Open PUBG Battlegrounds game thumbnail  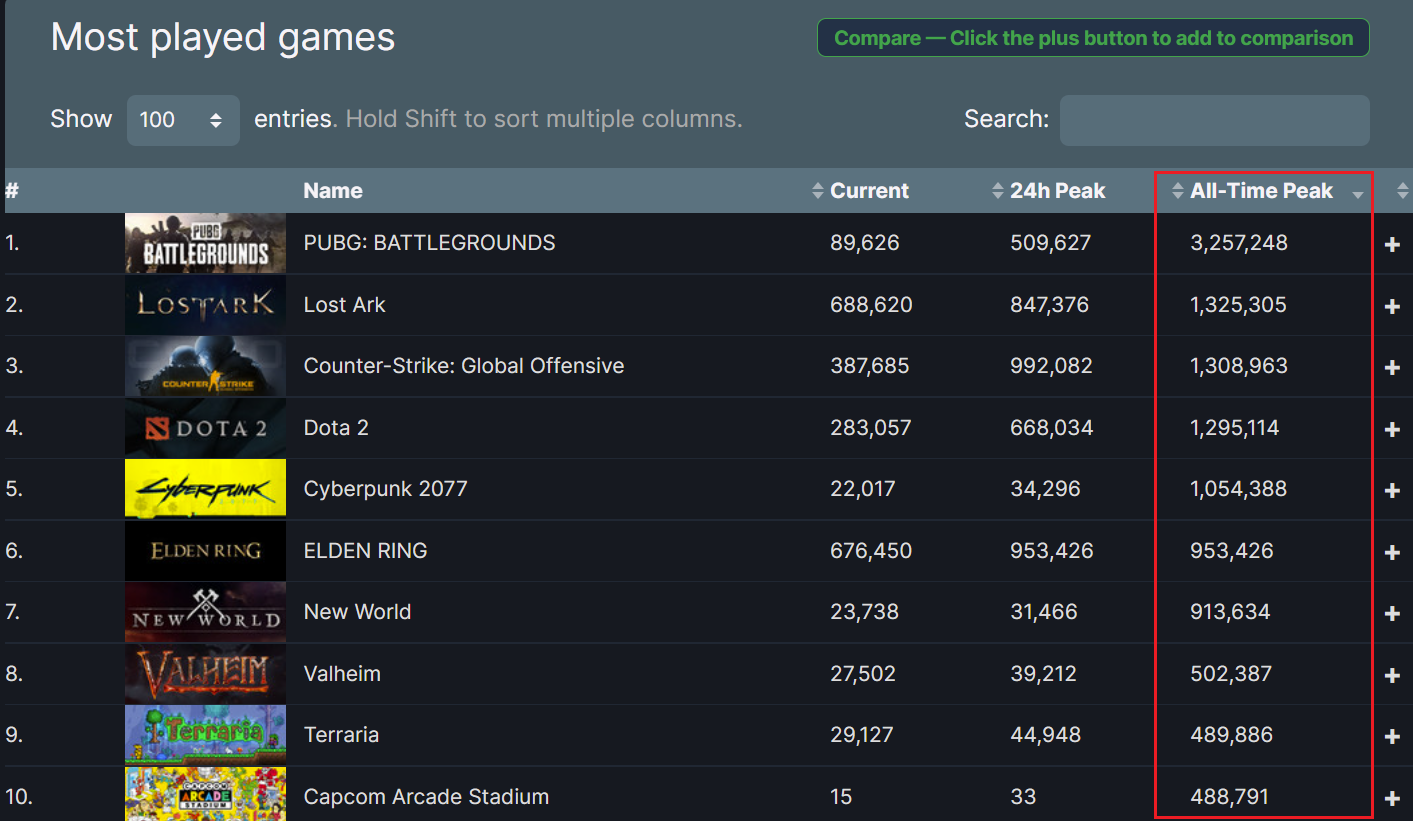[x=205, y=243]
